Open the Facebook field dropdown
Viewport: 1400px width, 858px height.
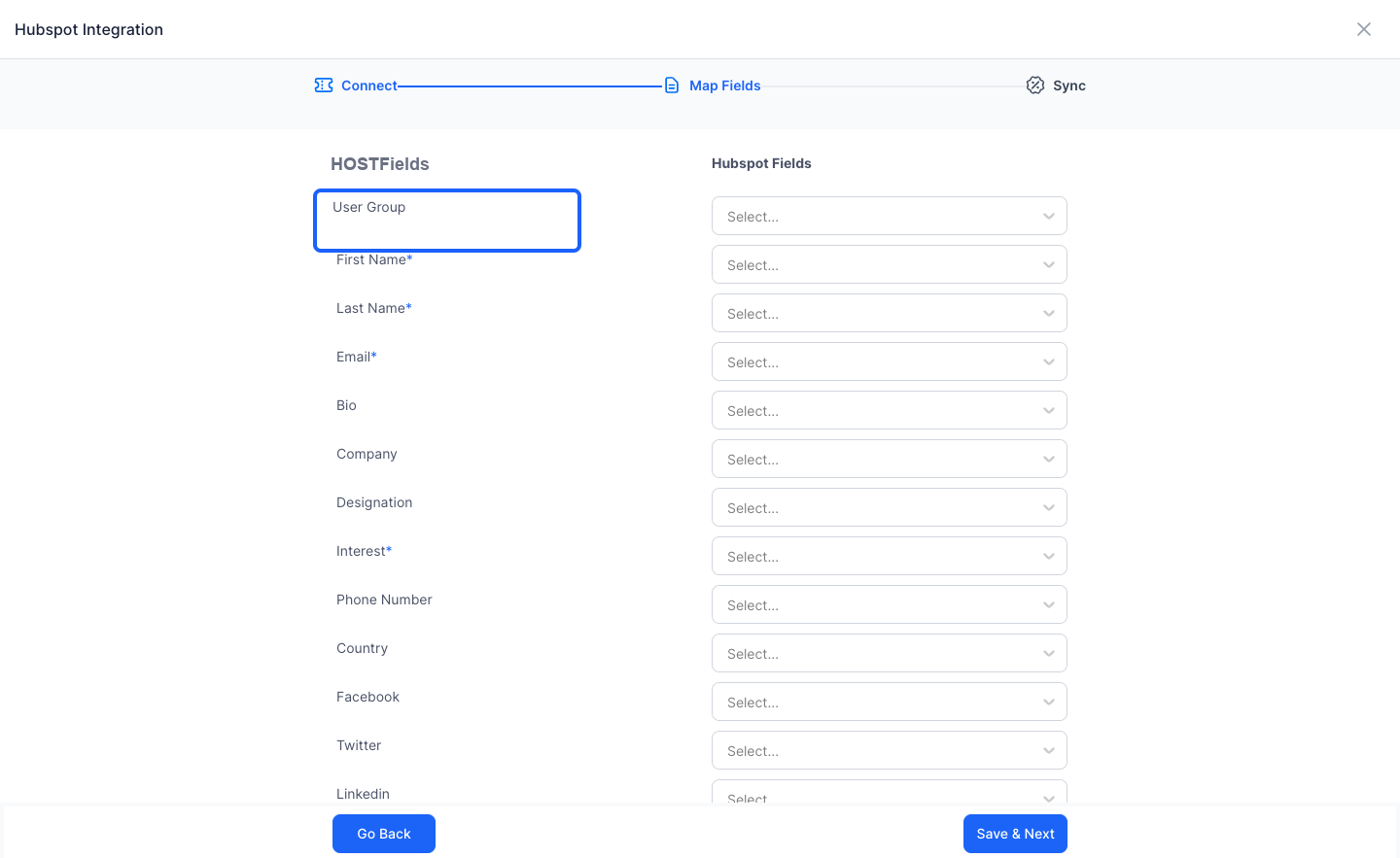[x=890, y=702]
